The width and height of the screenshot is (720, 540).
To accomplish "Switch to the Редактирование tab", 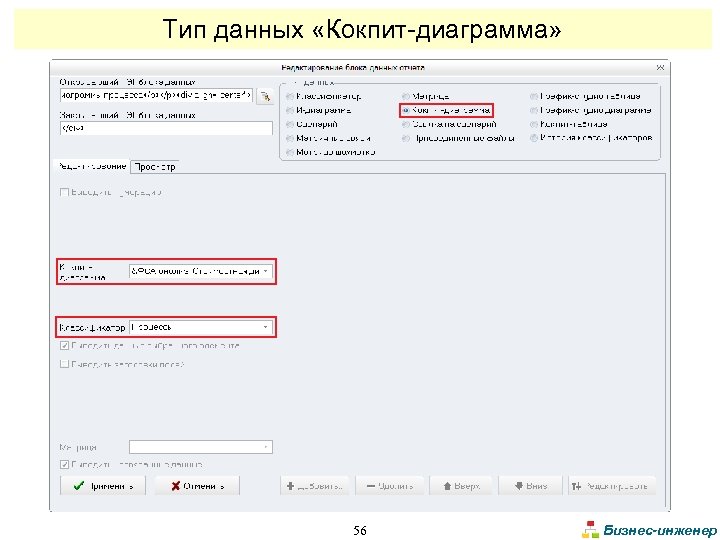I will [92, 166].
